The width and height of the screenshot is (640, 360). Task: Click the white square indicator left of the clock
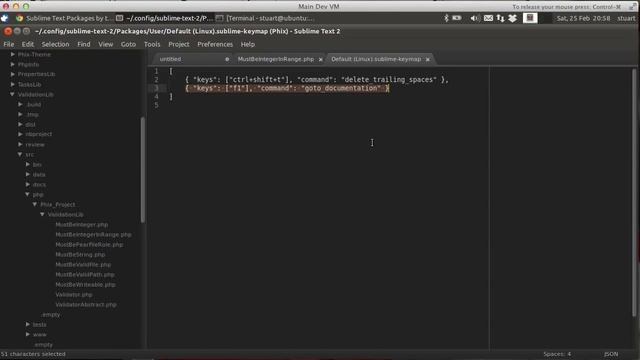pos(530,18)
